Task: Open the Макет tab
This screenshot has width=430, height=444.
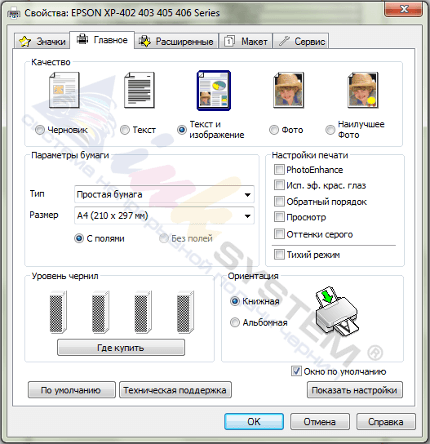Action: pyautogui.click(x=246, y=41)
